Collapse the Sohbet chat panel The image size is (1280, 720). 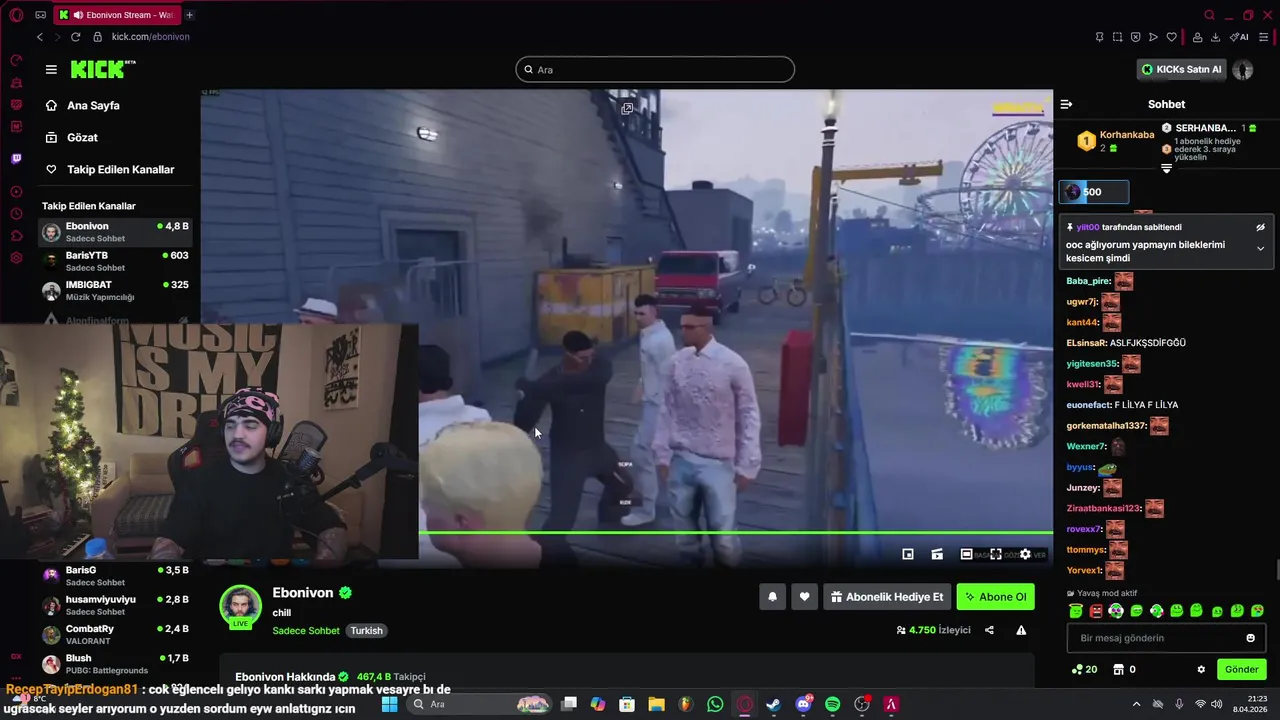1066,104
